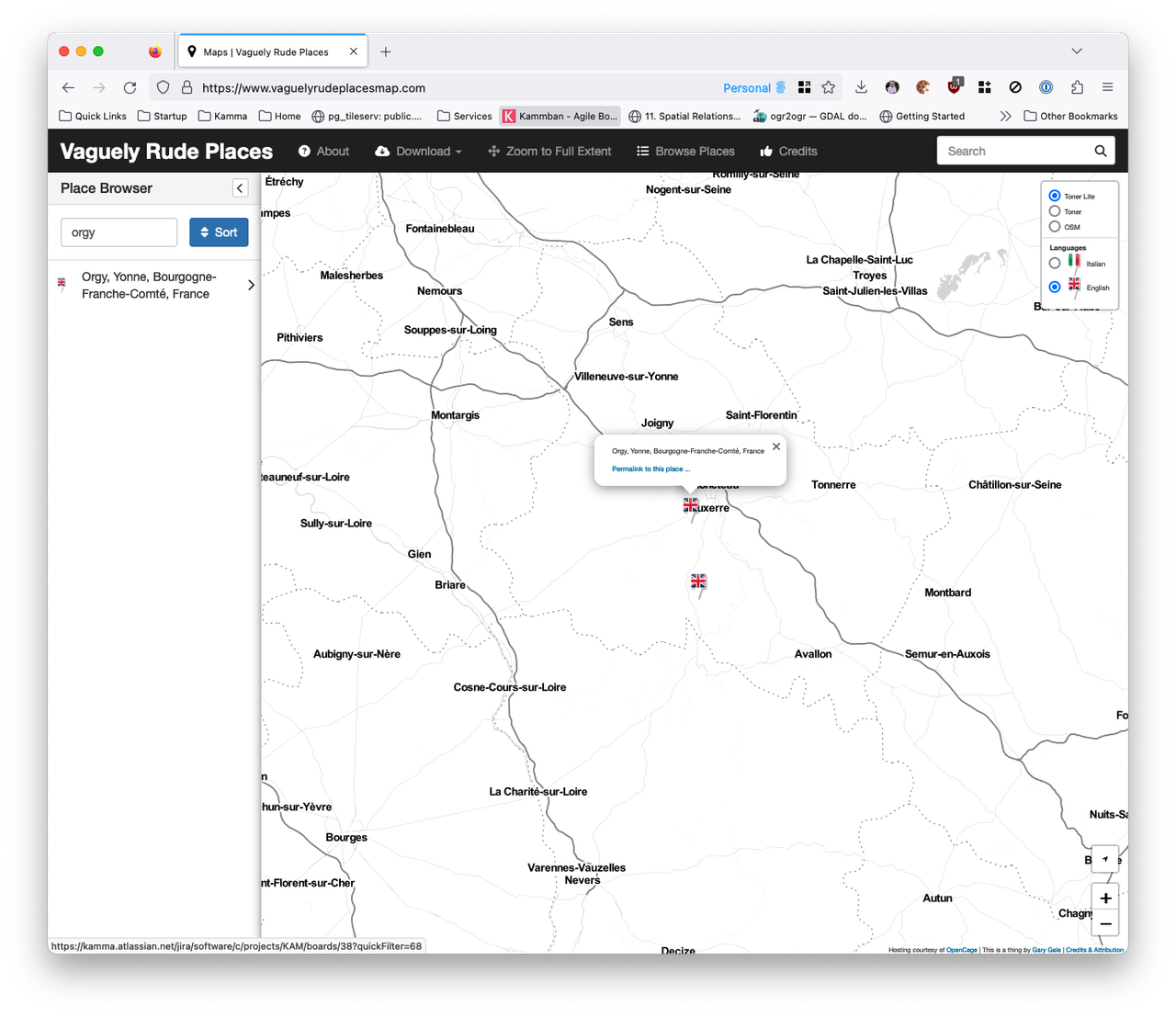
Task: Click the site padlock icon
Action: [x=187, y=87]
